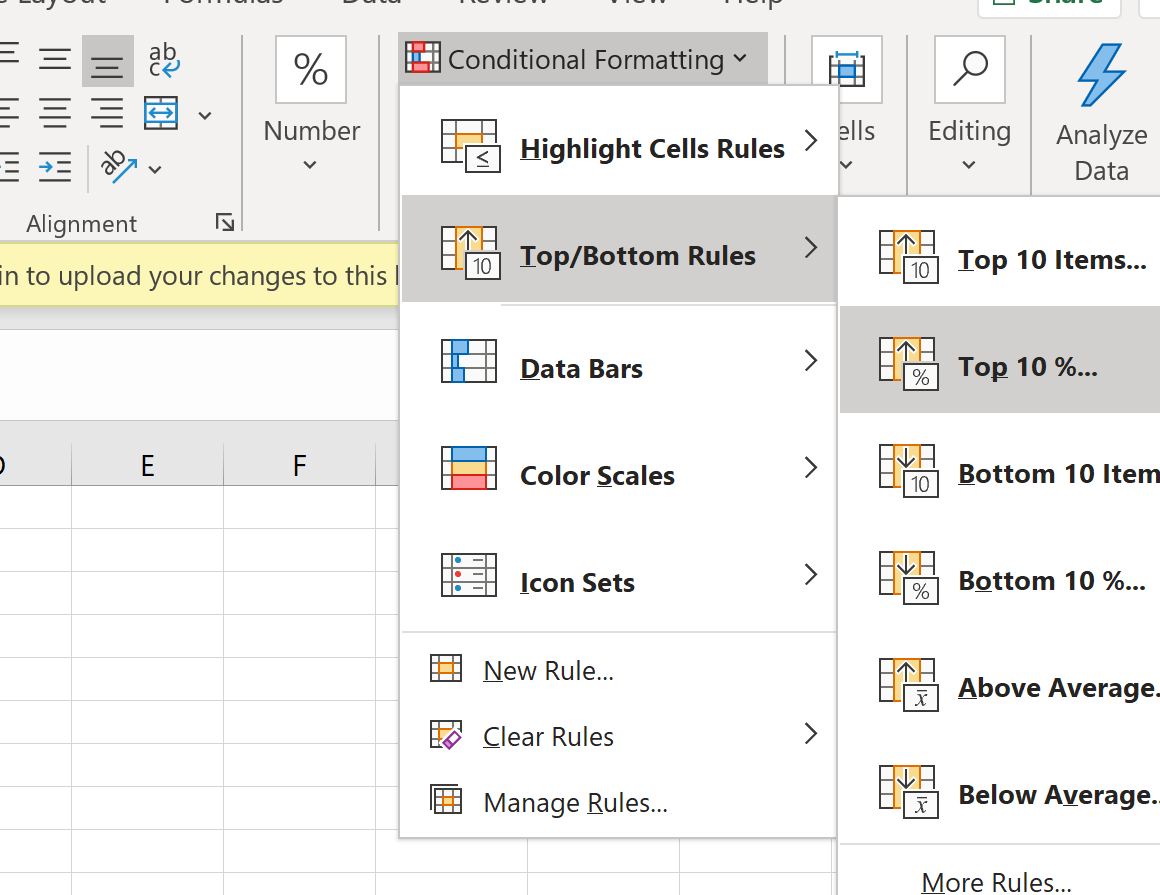Open the Clear Rules submenu
The width and height of the screenshot is (1160, 895).
pos(619,736)
